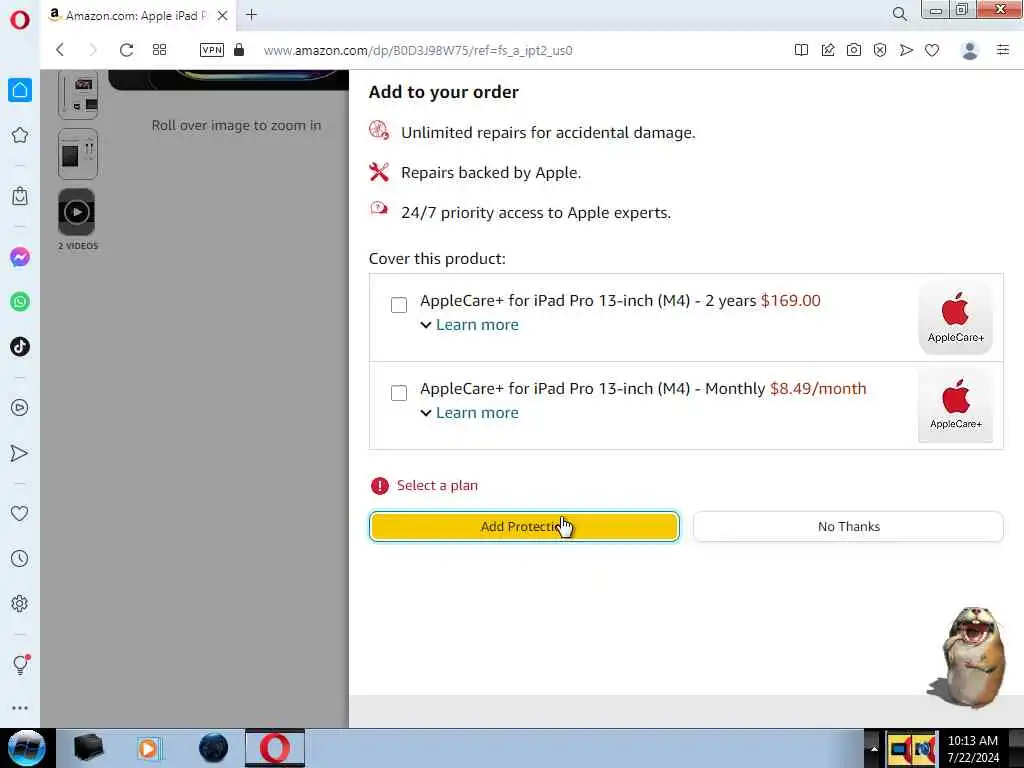The height and width of the screenshot is (768, 1024).
Task: Open the profile account icon
Action: 970,50
